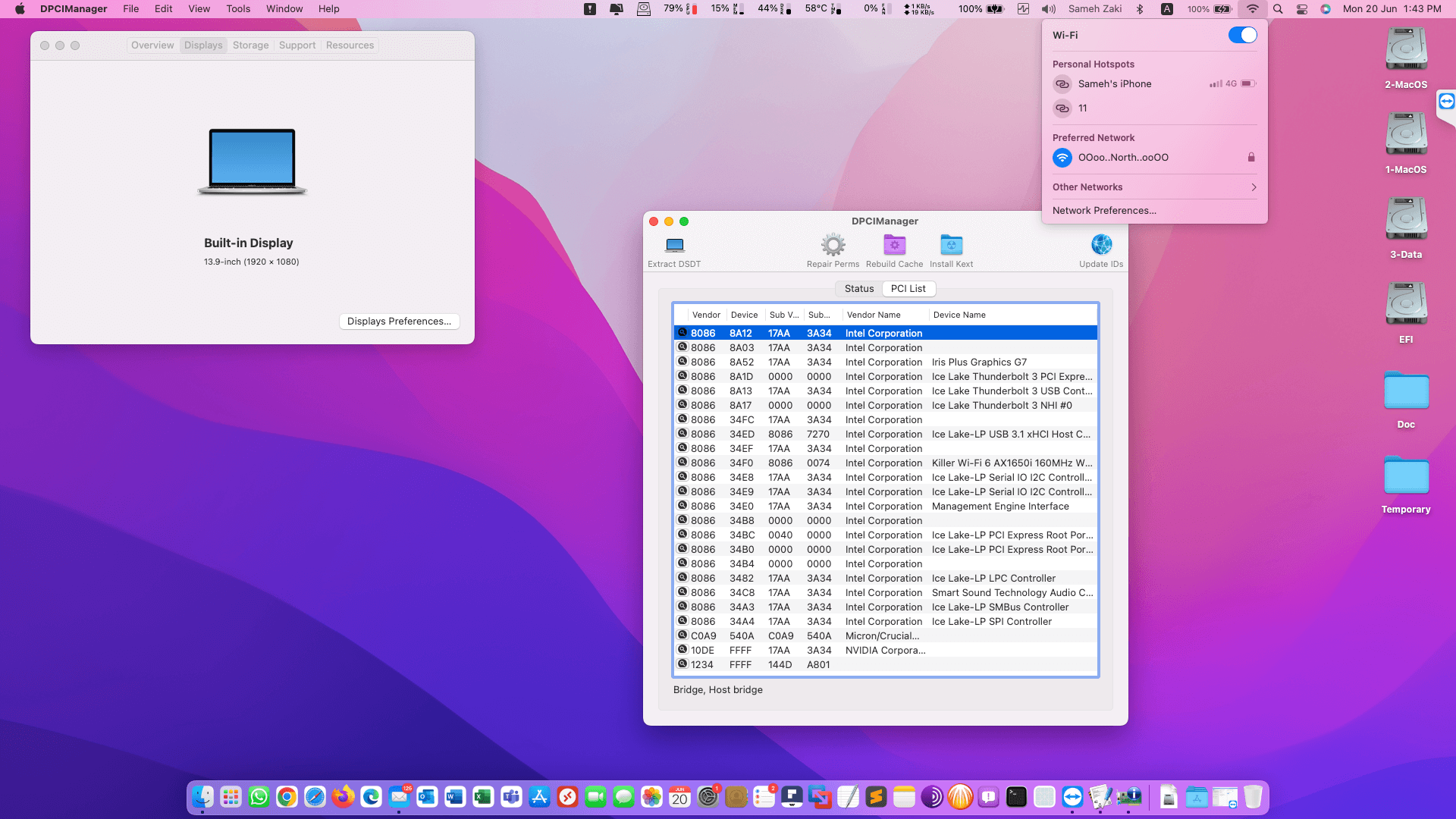This screenshot has width=1456, height=819.
Task: Select the PCI List tab
Action: point(908,289)
